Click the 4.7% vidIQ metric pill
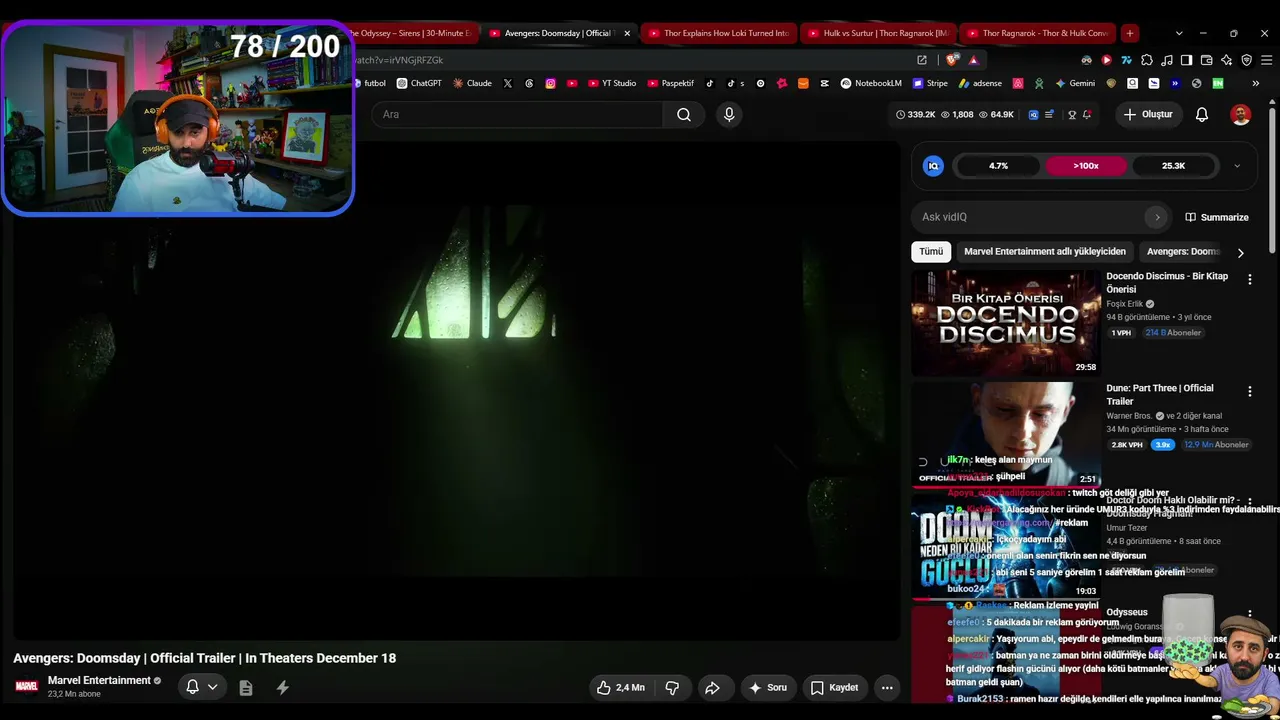This screenshot has width=1280, height=720. click(998, 166)
